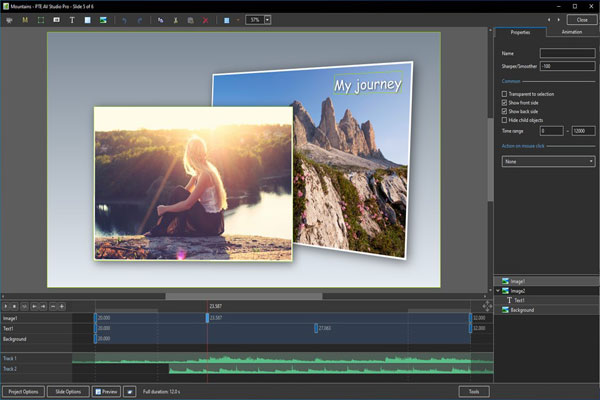
Task: Click the red Delete X icon
Action: pyautogui.click(x=205, y=20)
